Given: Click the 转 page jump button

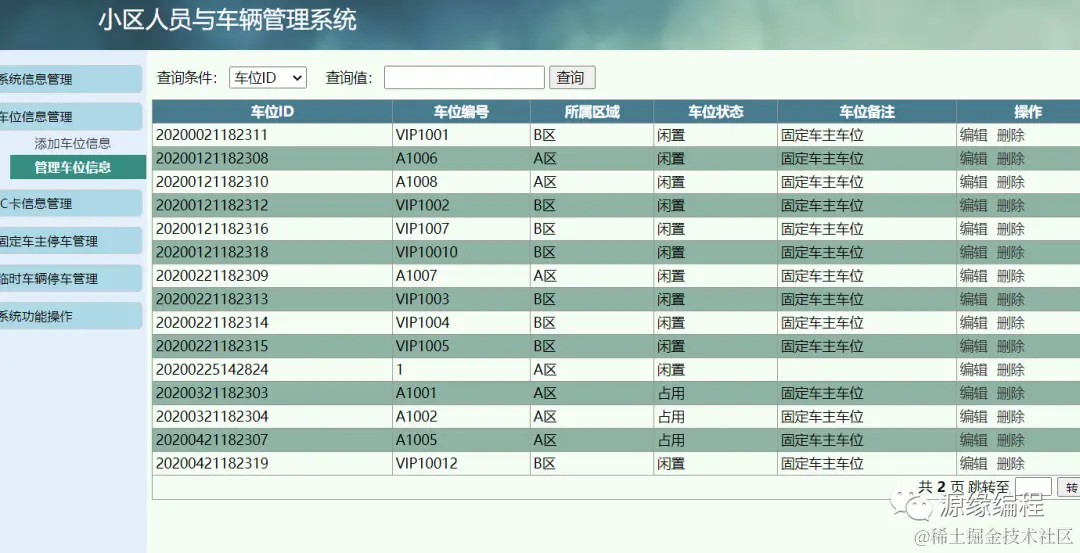Looking at the screenshot, I should coord(1069,487).
